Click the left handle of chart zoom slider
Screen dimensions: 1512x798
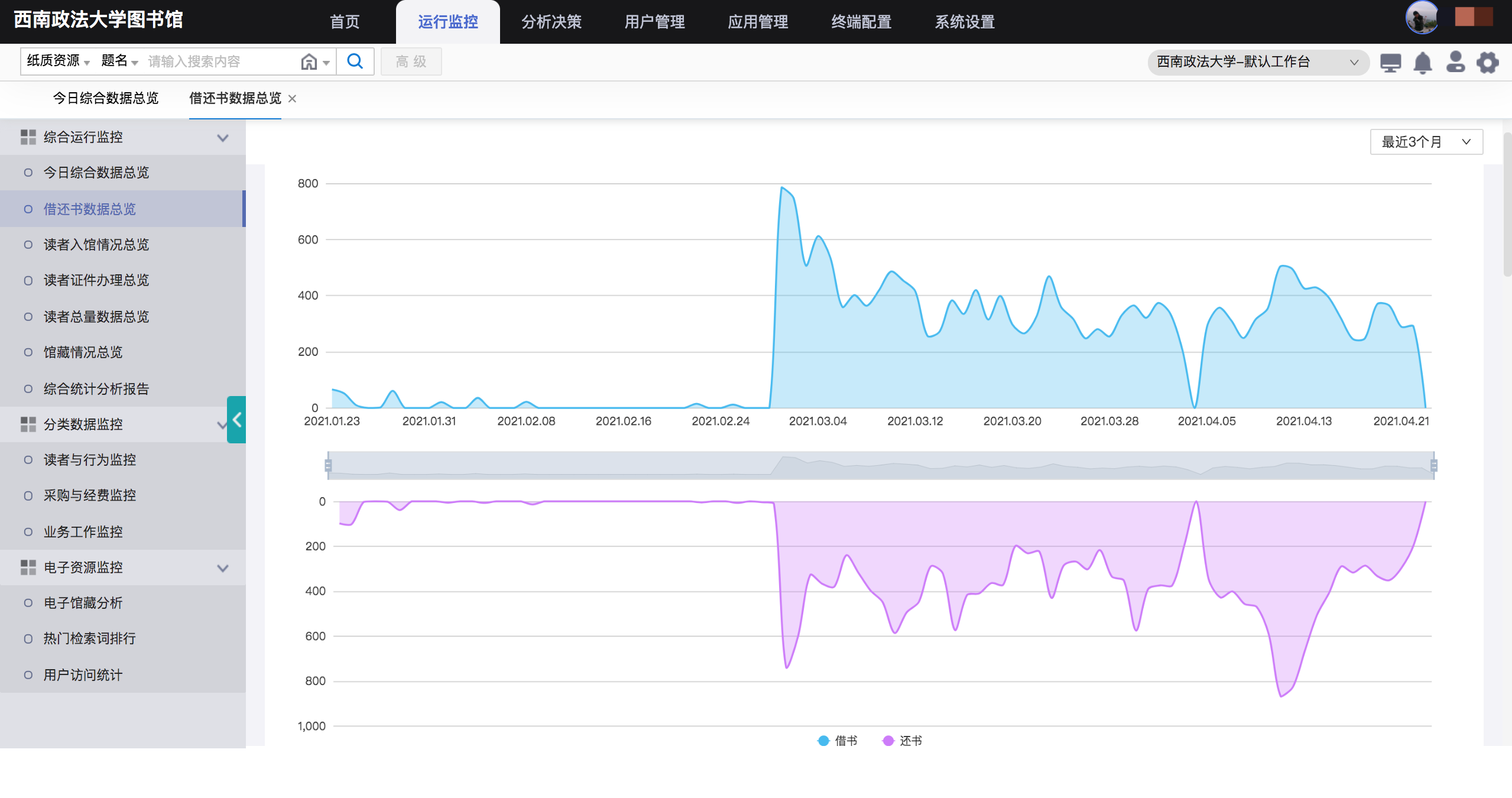pos(328,465)
